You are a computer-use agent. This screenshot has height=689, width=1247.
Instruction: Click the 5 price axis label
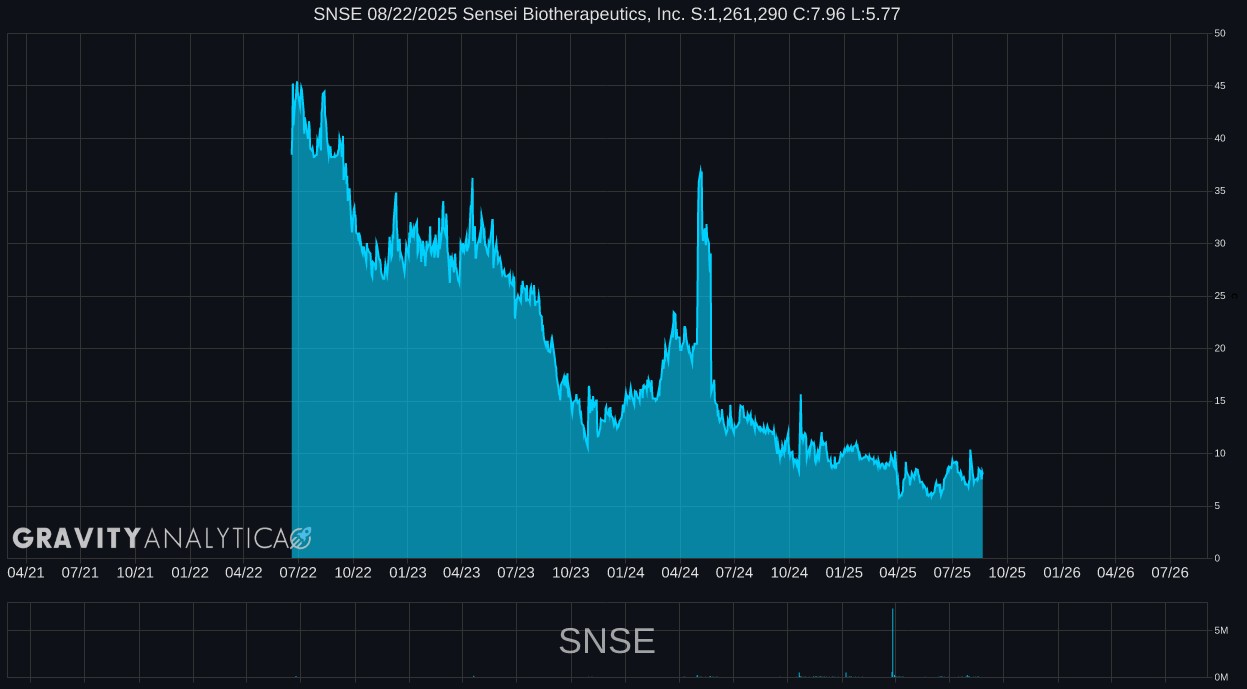1217,506
